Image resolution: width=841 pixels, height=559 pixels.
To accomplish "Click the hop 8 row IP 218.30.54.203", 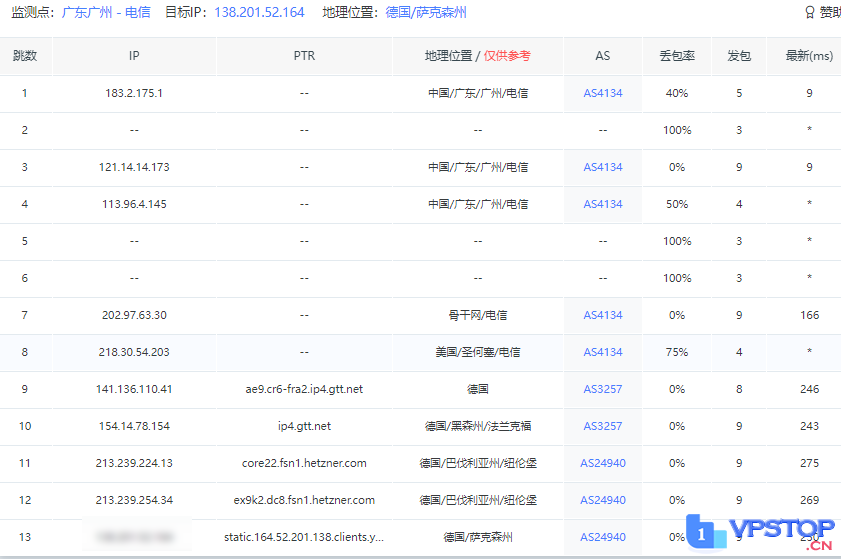I will (134, 352).
